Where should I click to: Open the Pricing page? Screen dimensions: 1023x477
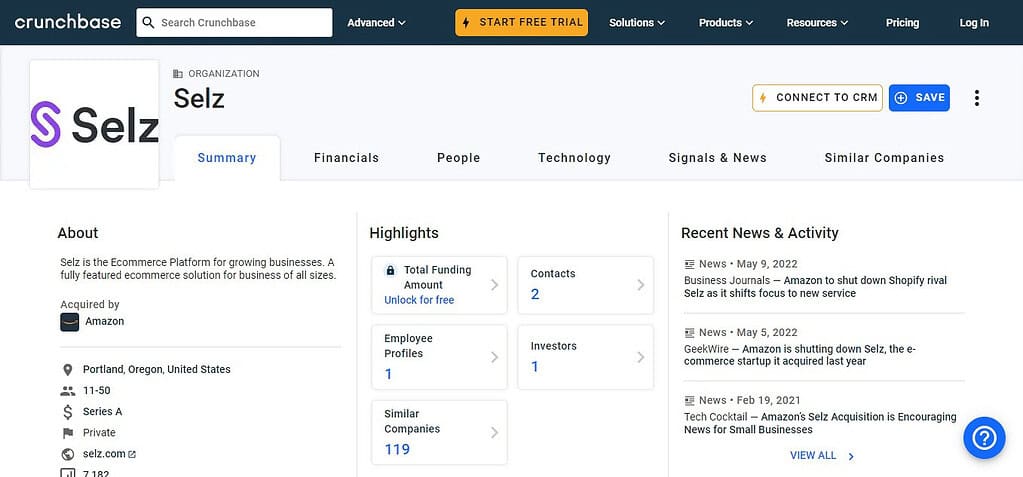(902, 23)
